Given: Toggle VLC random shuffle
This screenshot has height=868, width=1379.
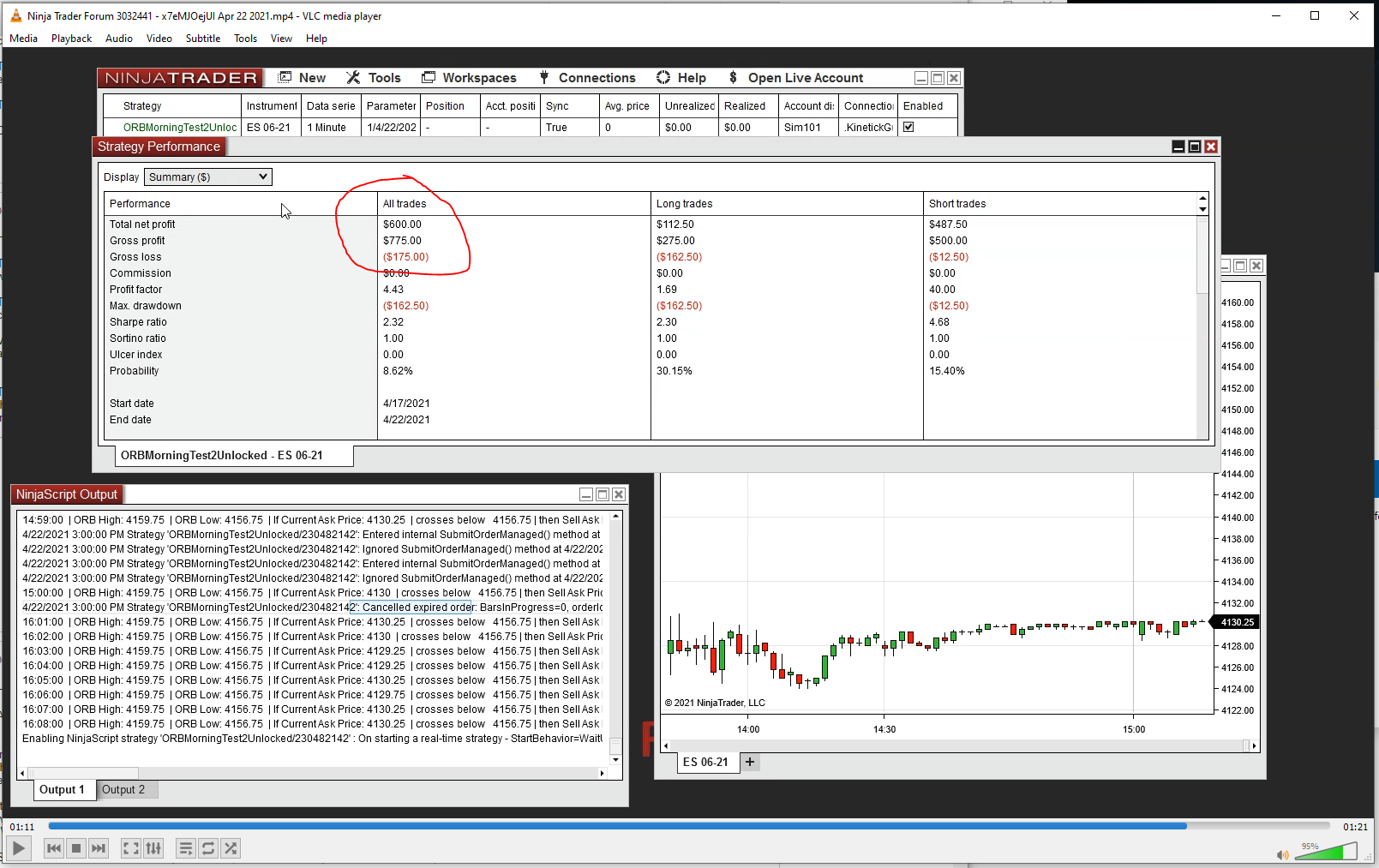Looking at the screenshot, I should click(231, 848).
